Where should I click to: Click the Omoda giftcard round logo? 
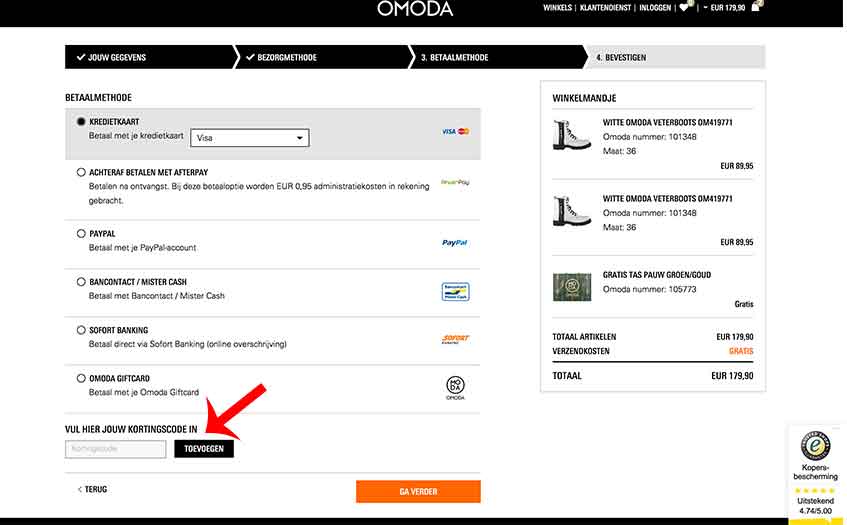(455, 387)
